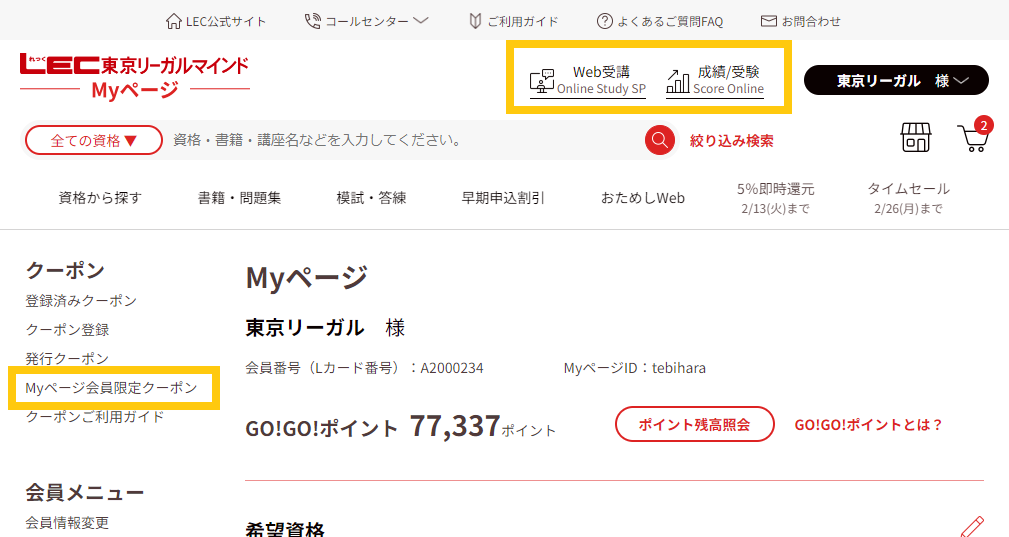
Task: Click the クーポン sidebar heading
Action: pyautogui.click(x=65, y=271)
